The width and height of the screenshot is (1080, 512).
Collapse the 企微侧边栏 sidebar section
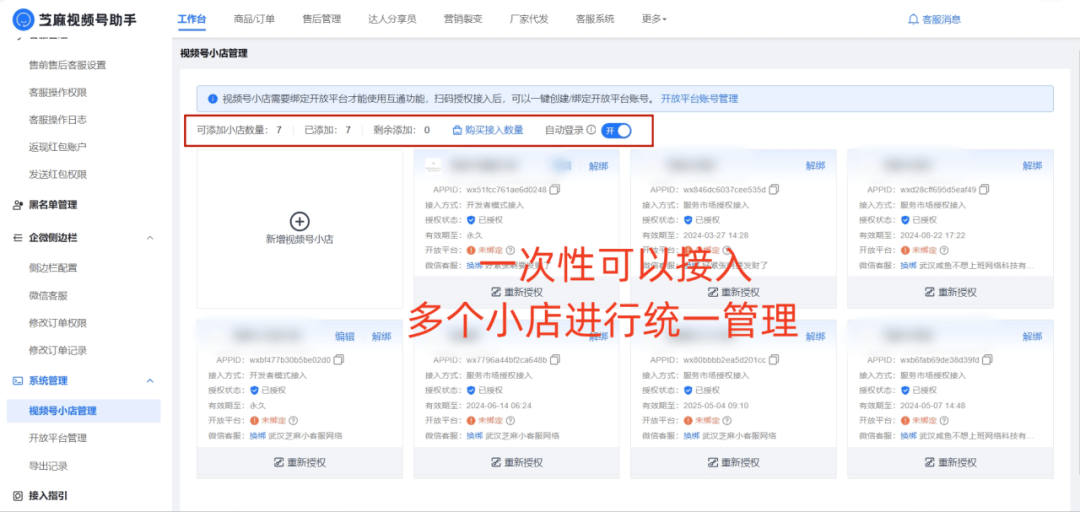[x=150, y=237]
